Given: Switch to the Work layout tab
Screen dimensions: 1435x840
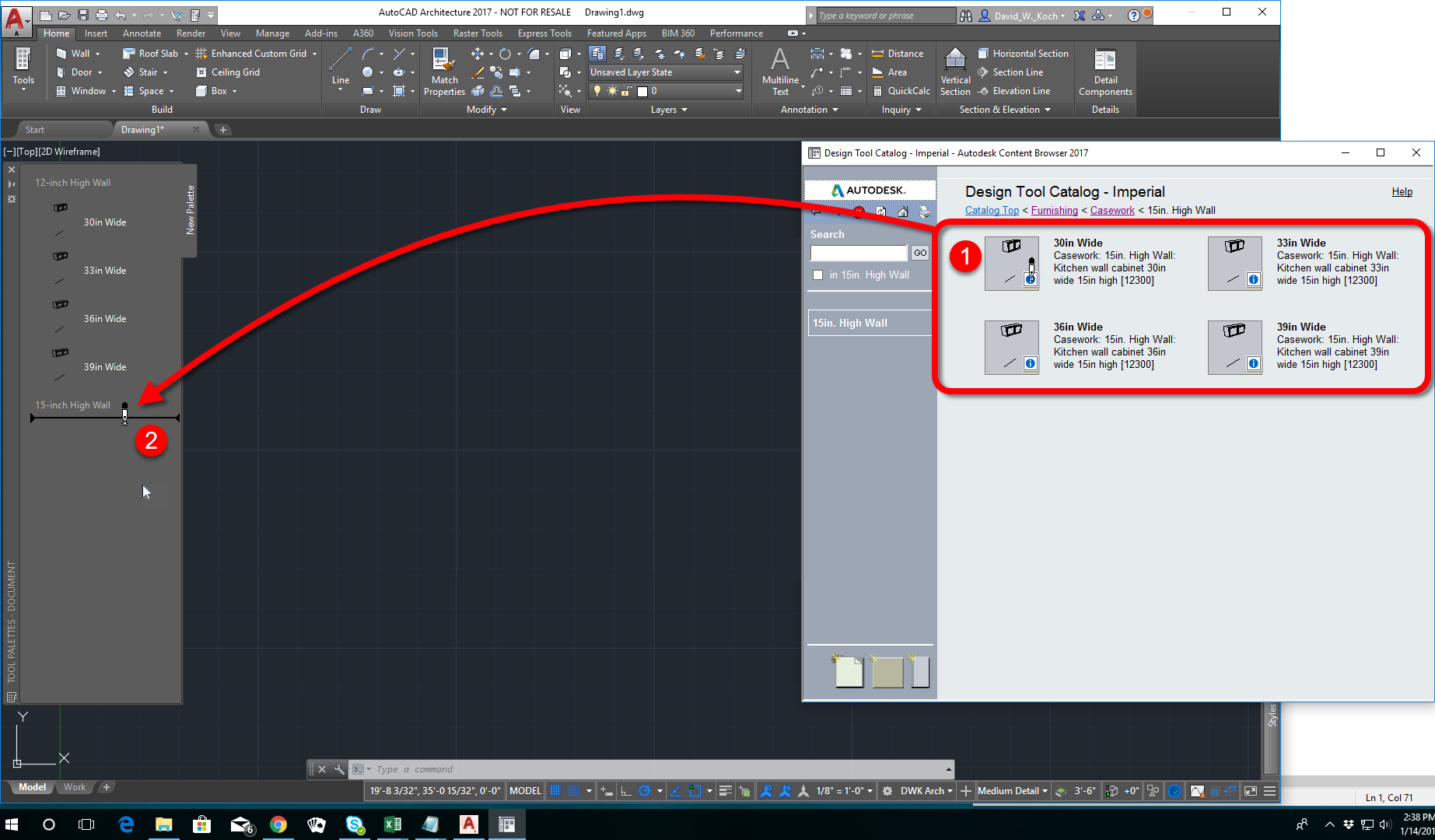Looking at the screenshot, I should 75,787.
